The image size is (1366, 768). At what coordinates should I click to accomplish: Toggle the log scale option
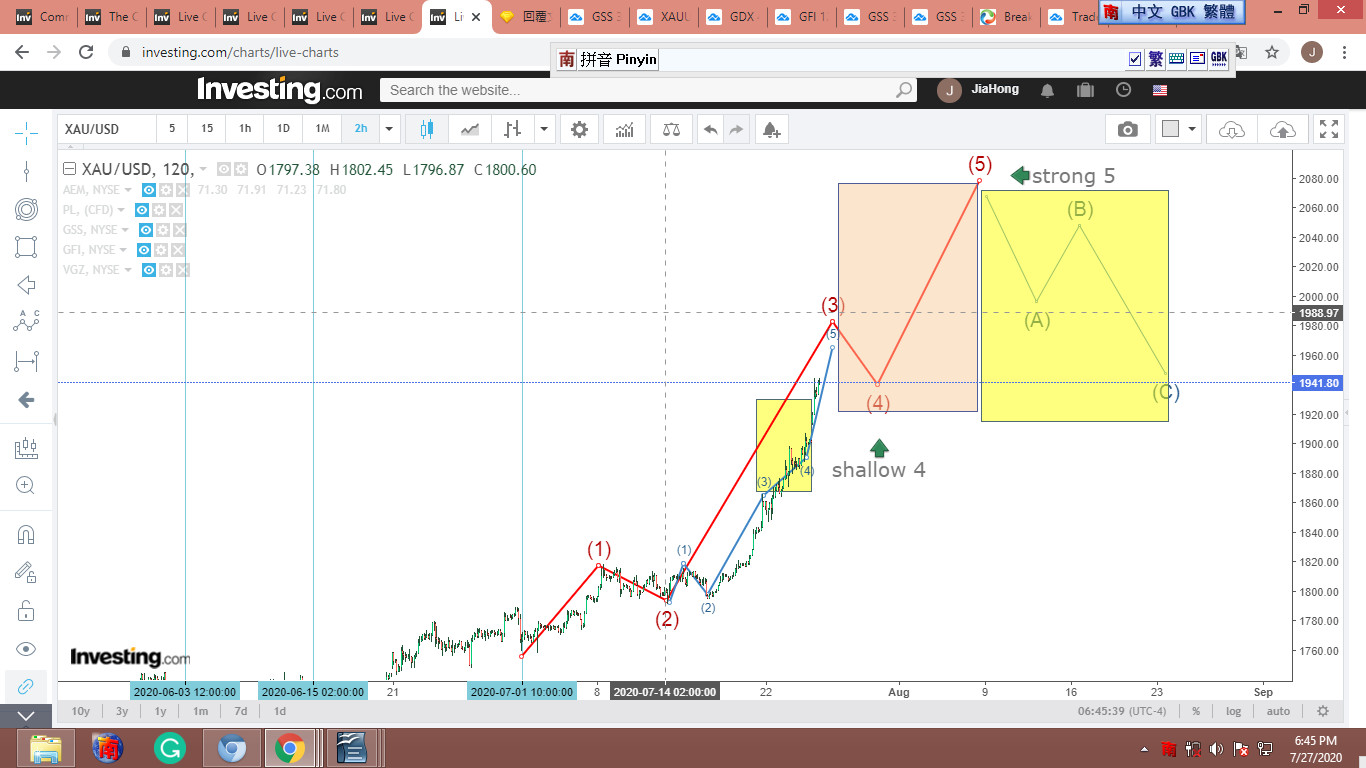(1234, 711)
